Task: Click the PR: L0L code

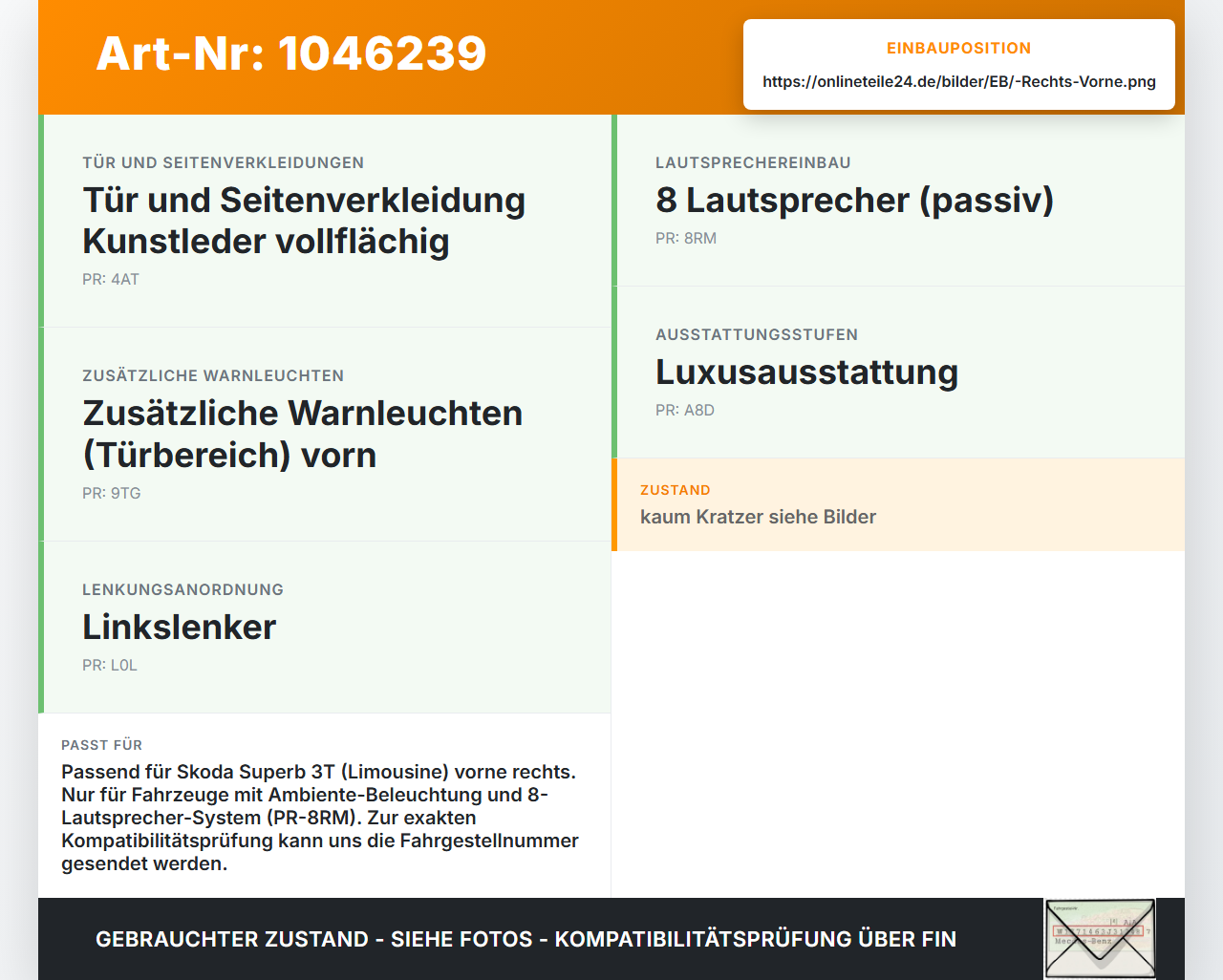Action: pyautogui.click(x=110, y=665)
